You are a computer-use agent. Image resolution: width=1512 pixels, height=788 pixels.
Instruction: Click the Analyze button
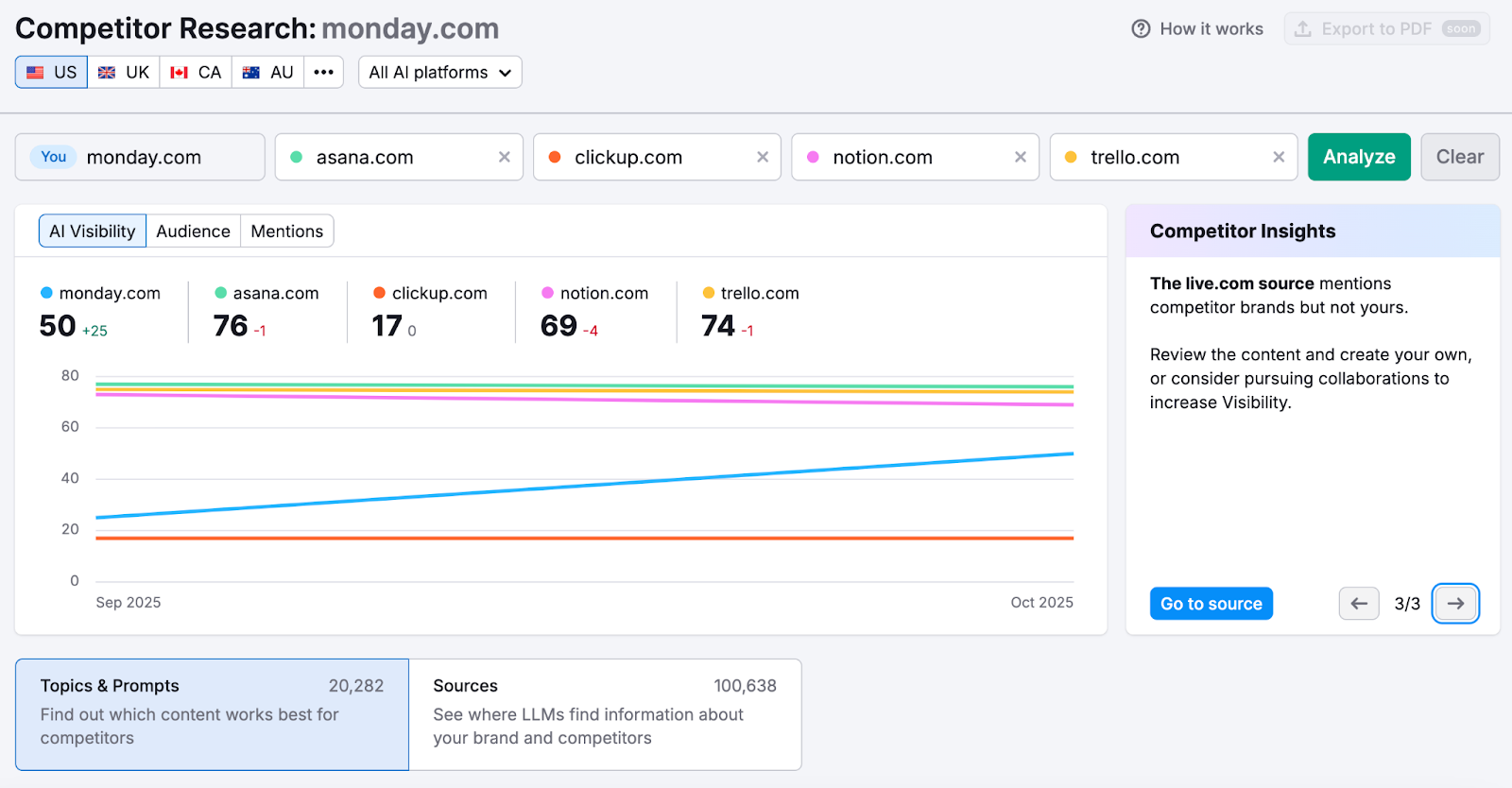click(x=1358, y=157)
